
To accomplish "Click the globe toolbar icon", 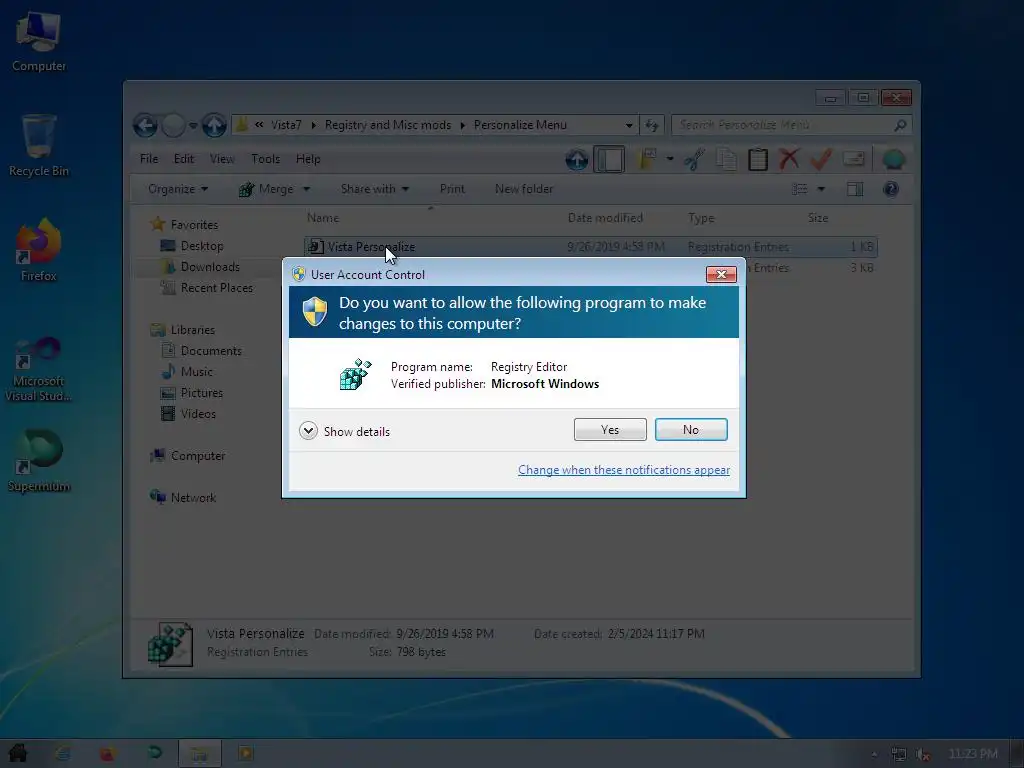I will pyautogui.click(x=893, y=159).
